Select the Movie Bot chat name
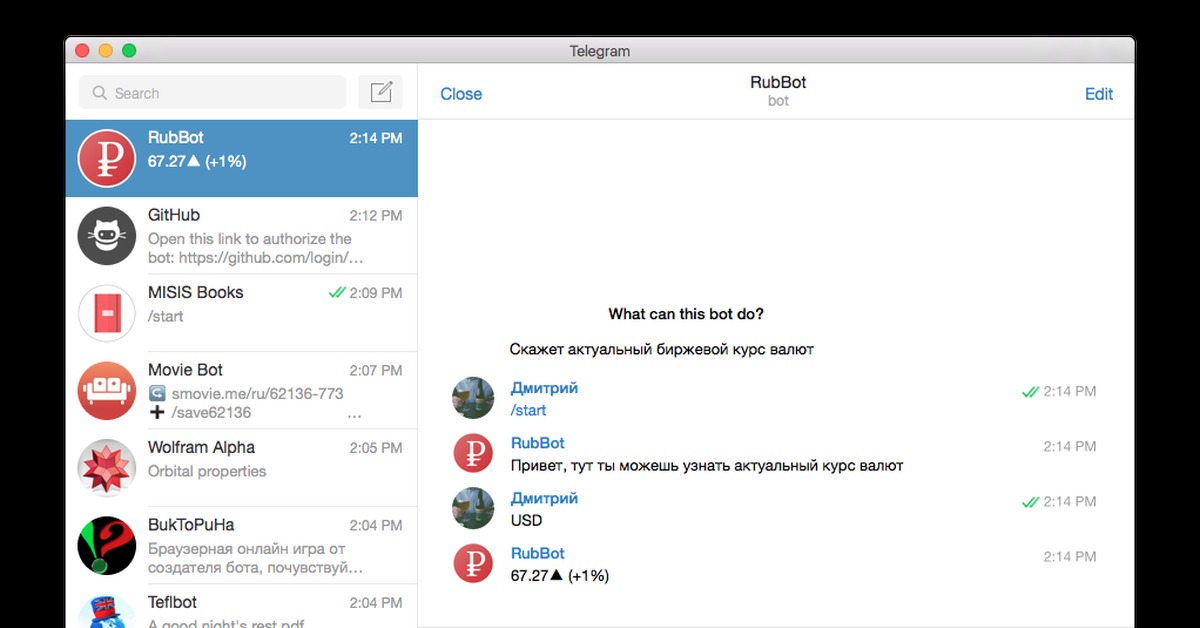 tap(185, 370)
